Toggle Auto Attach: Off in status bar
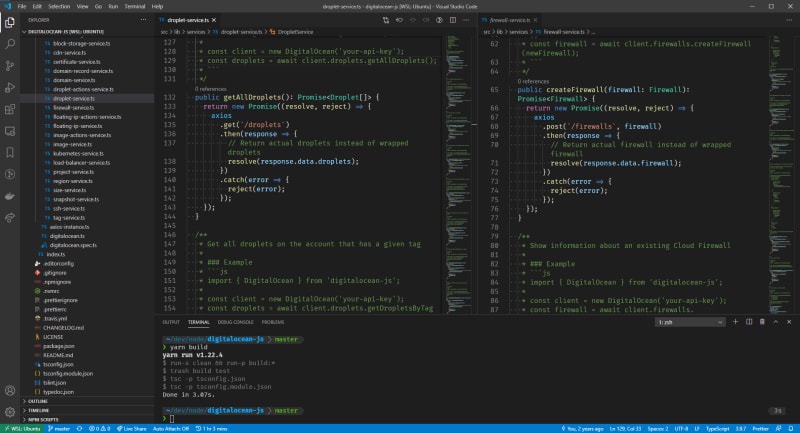Viewport: 800px width, 433px height. point(171,429)
